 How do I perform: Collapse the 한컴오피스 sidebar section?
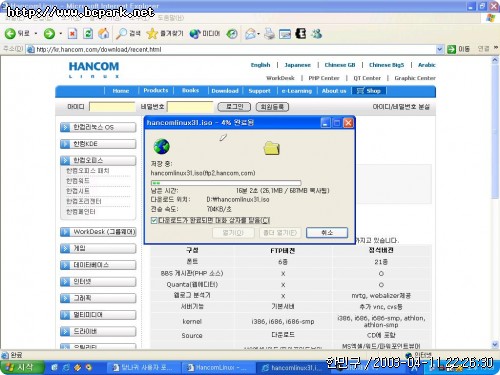98,160
